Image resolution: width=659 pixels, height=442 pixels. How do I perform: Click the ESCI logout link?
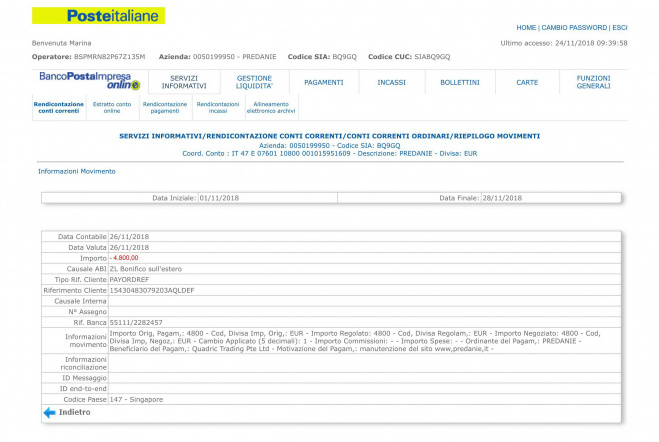(x=619, y=28)
